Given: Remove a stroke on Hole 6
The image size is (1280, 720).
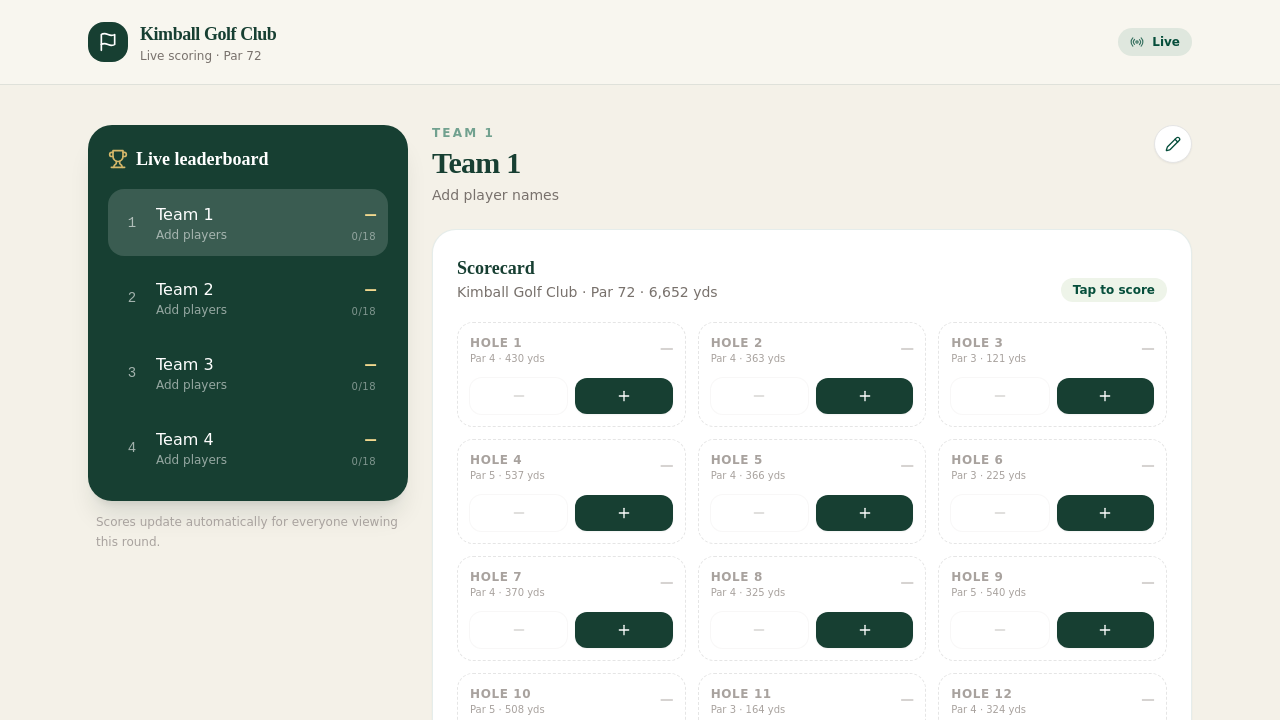Looking at the screenshot, I should (x=1000, y=513).
